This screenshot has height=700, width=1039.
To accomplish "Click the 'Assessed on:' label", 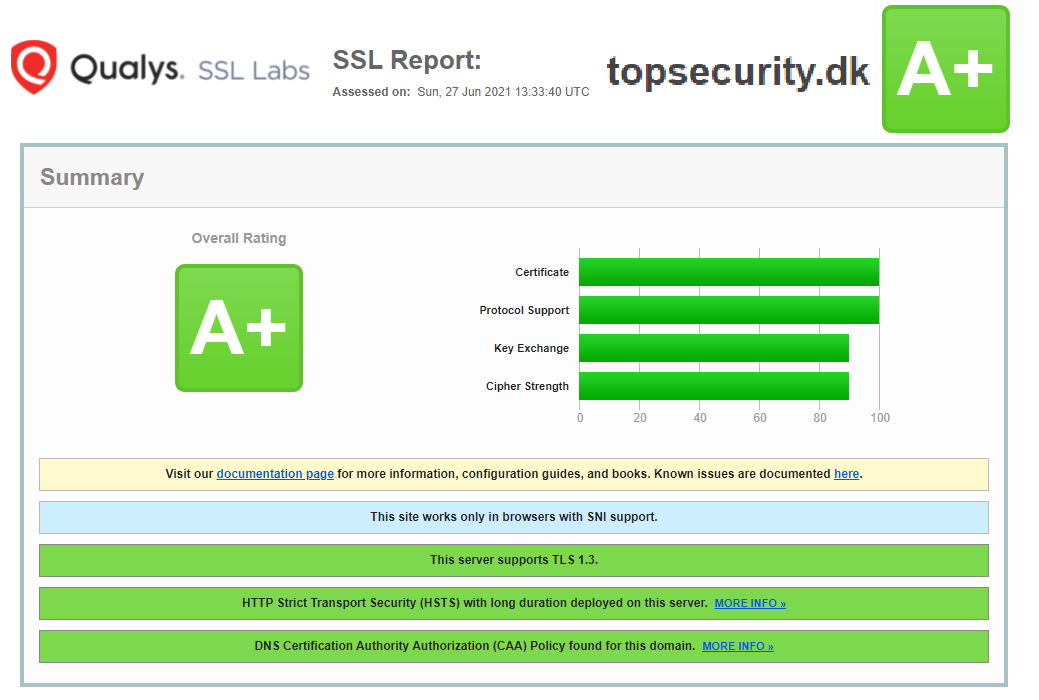I will tap(371, 92).
